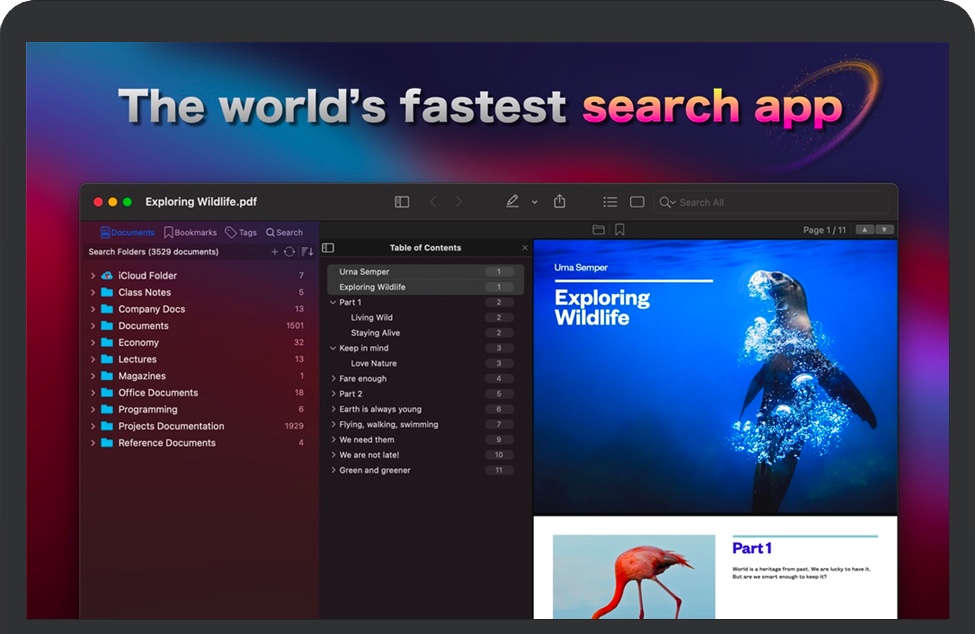The image size is (975, 634).
Task: Step up one page with the page stepper
Action: click(866, 229)
